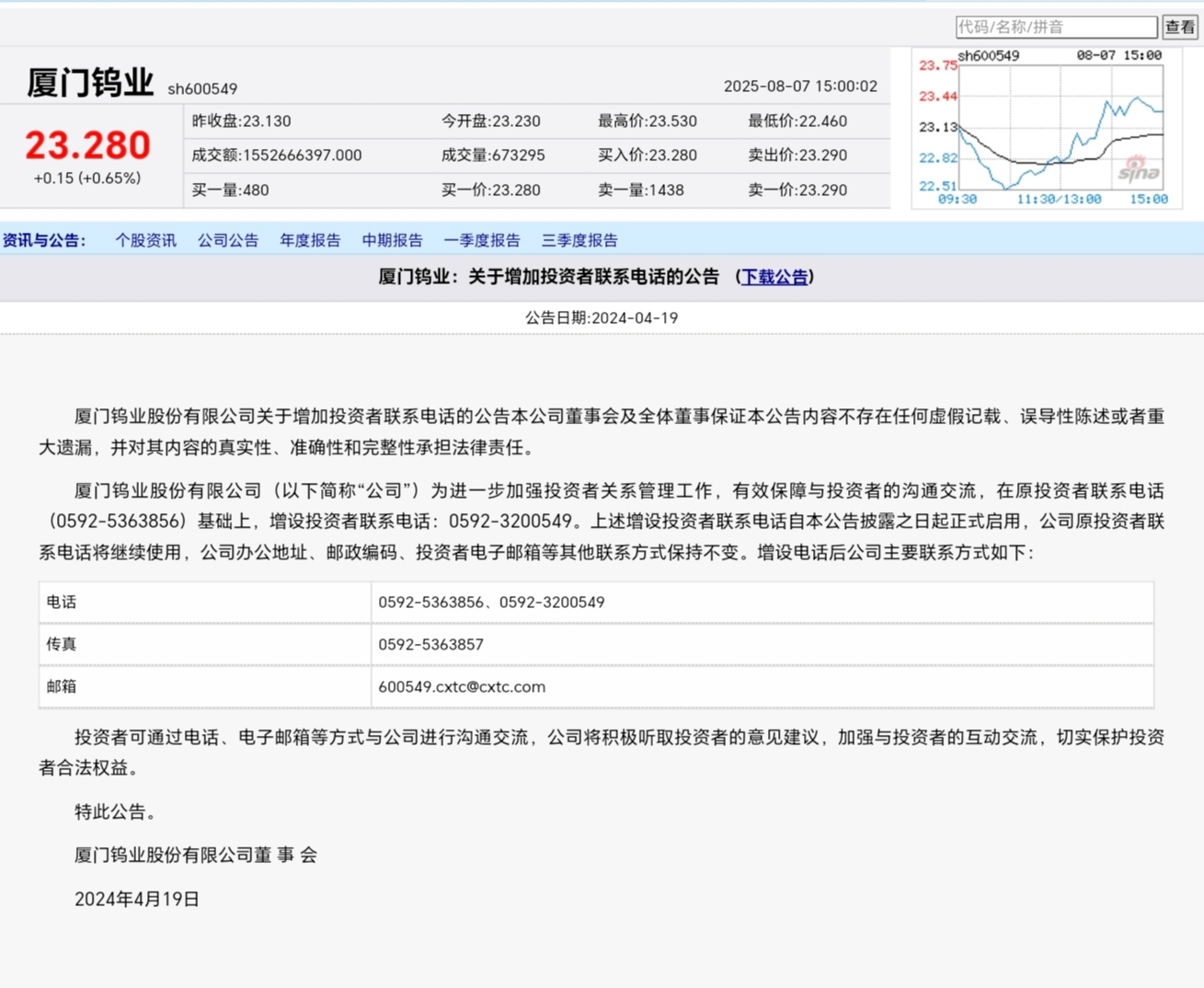Click the sh600549 code beside the stock name
Viewport: 1204px width, 988px height.
click(x=202, y=89)
